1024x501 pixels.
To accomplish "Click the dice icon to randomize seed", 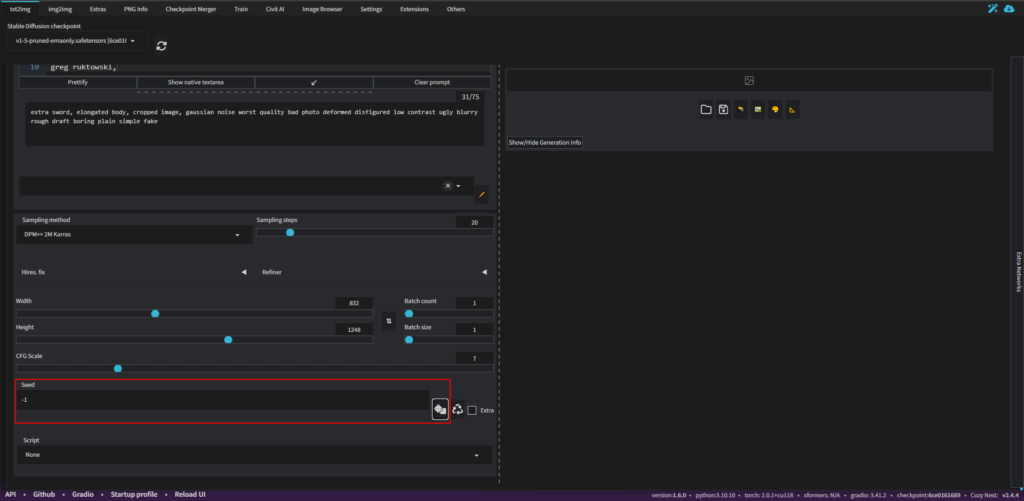I will point(440,409).
